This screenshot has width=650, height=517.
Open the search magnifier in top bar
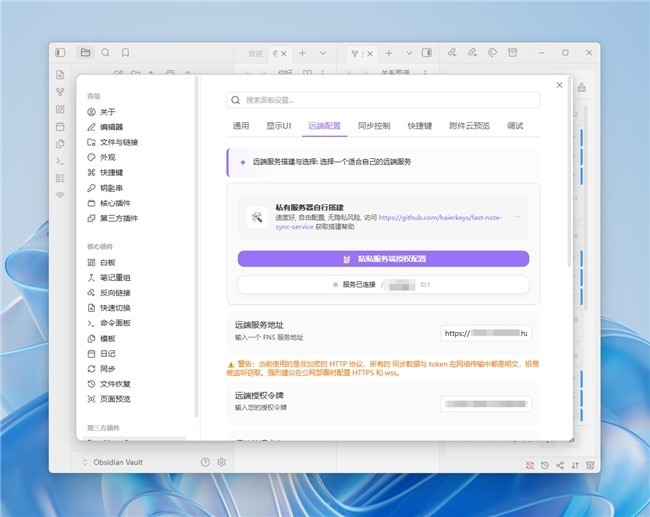105,53
